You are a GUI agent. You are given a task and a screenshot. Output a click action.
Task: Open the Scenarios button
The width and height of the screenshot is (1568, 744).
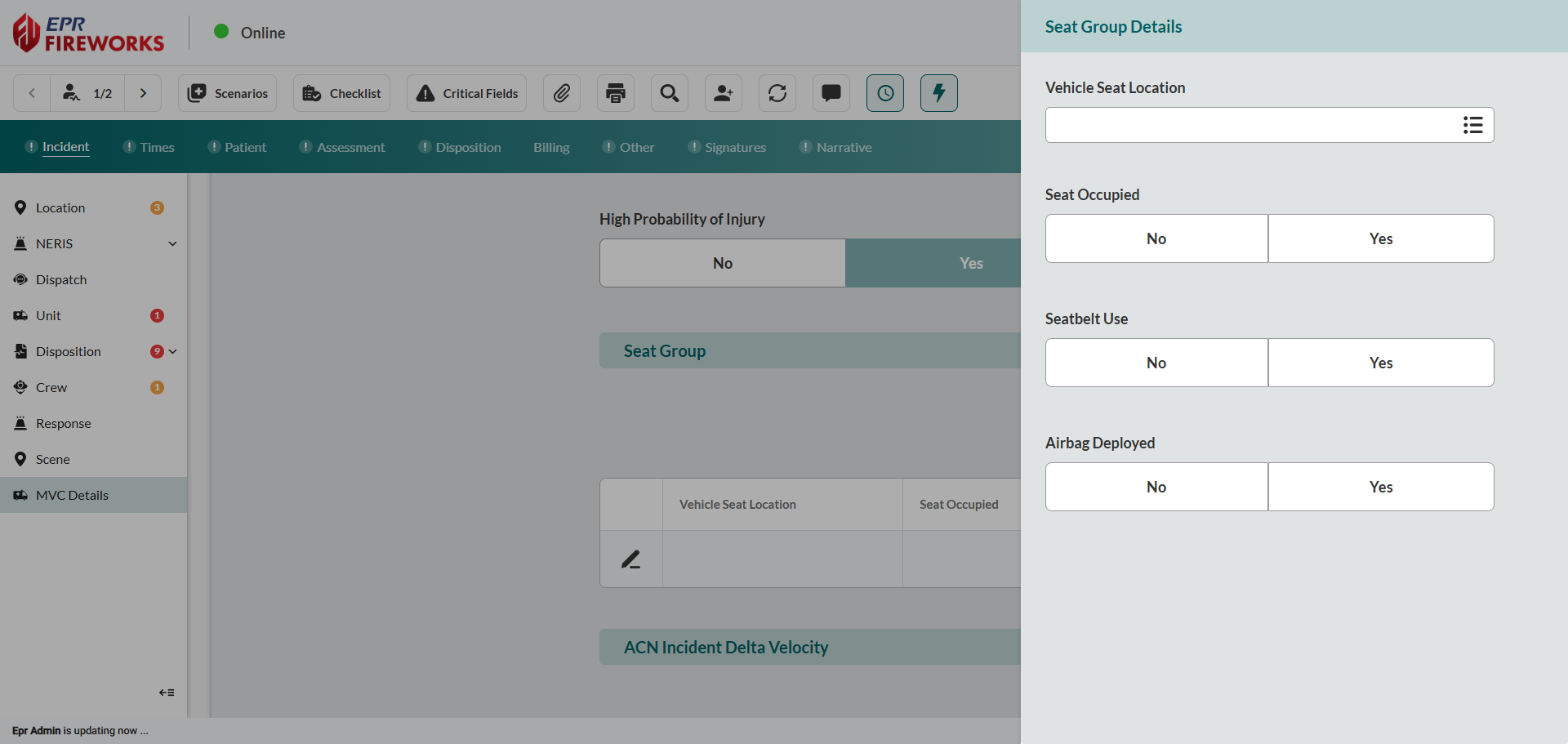tap(228, 93)
